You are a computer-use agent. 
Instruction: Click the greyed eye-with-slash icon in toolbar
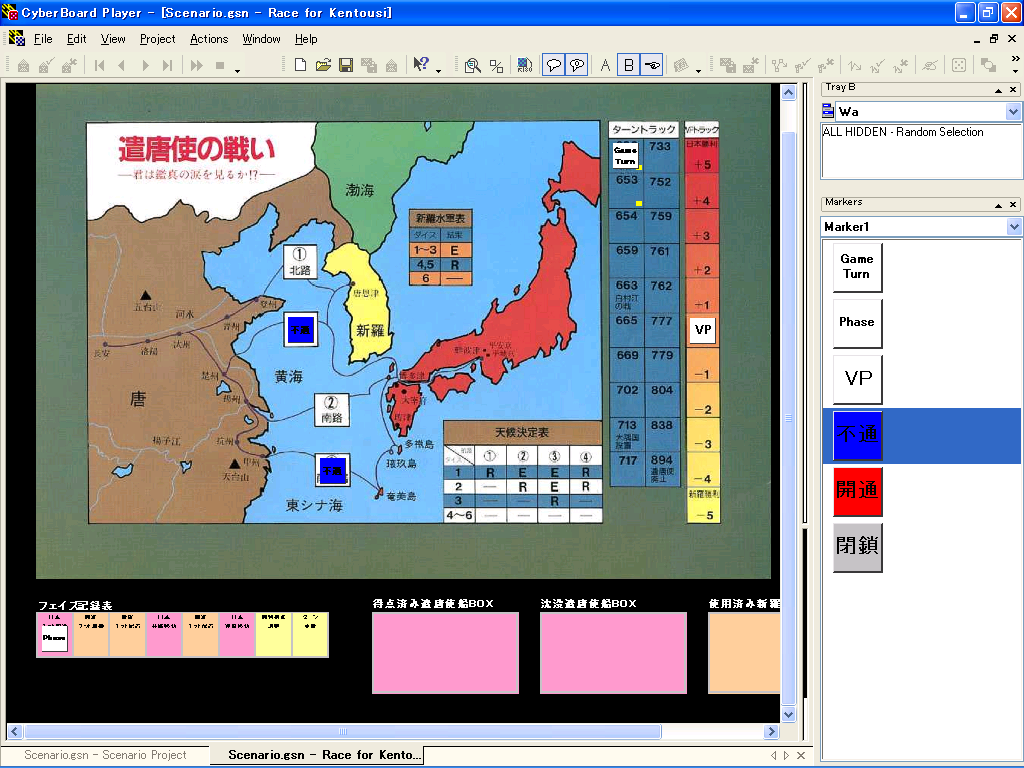pyautogui.click(x=930, y=65)
